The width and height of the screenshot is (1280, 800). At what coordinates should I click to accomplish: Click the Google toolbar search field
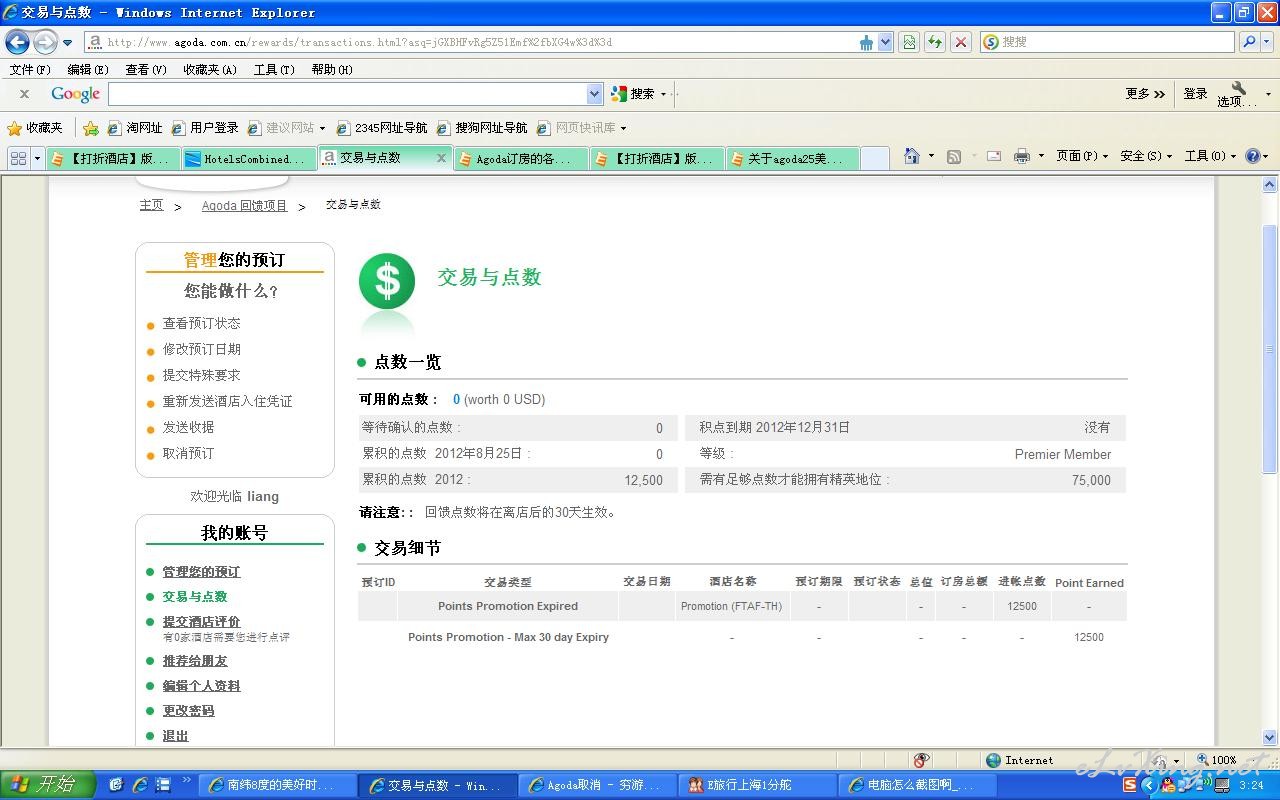[348, 94]
